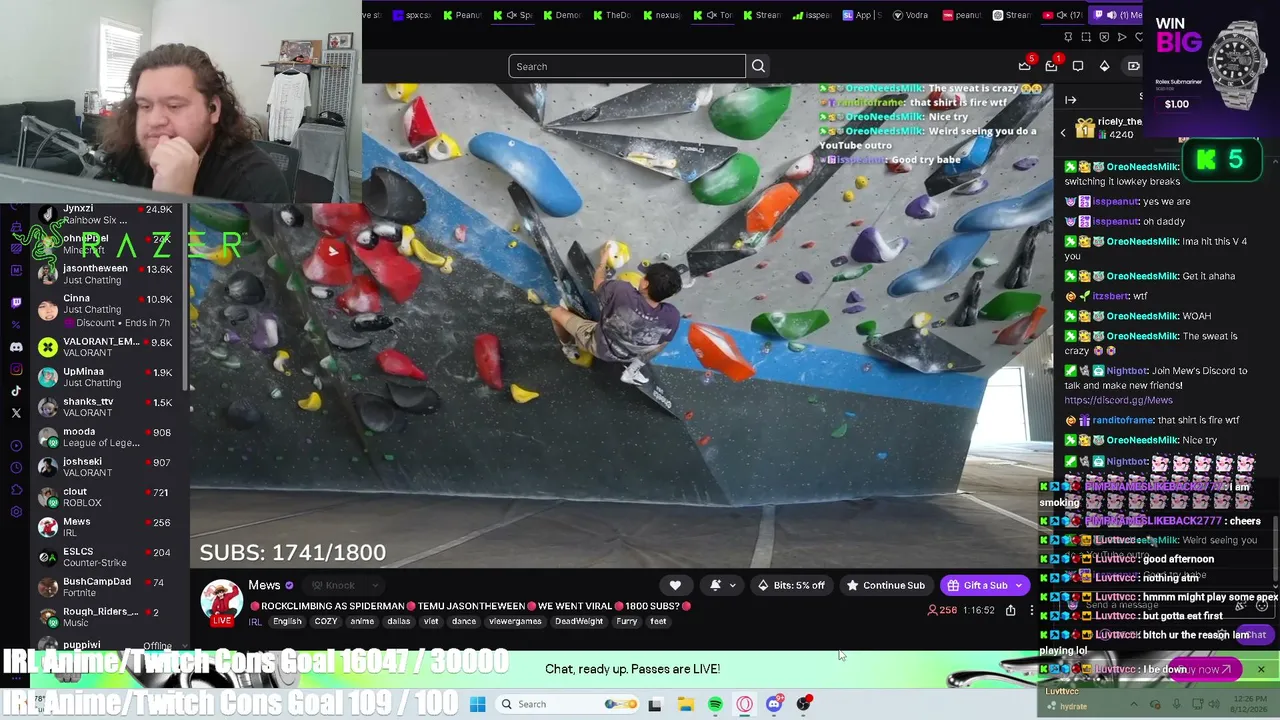Open the settings gear in browser sidebar
Viewport: 1280px width, 720px height.
click(x=16, y=511)
